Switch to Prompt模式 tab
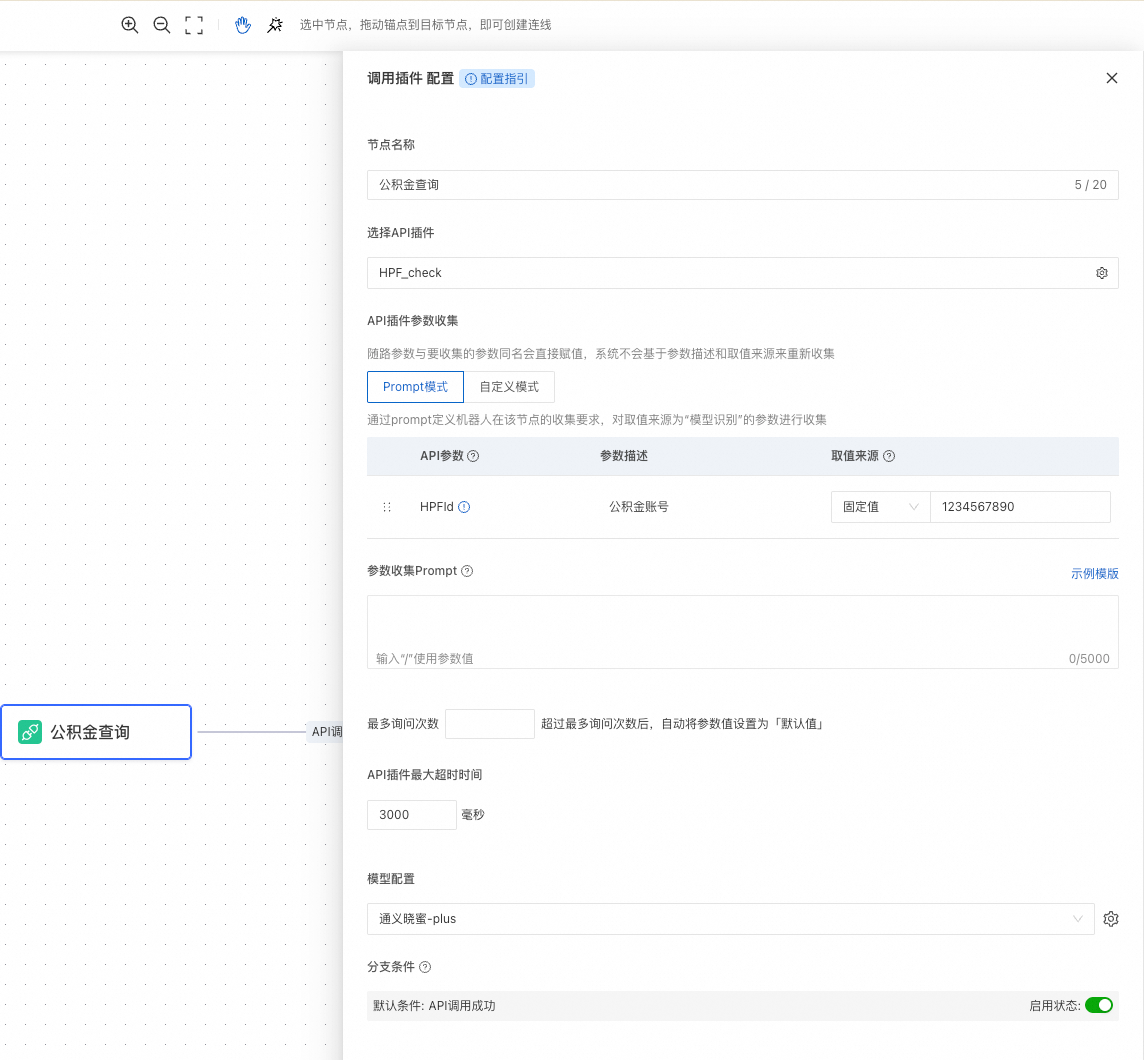 [415, 387]
